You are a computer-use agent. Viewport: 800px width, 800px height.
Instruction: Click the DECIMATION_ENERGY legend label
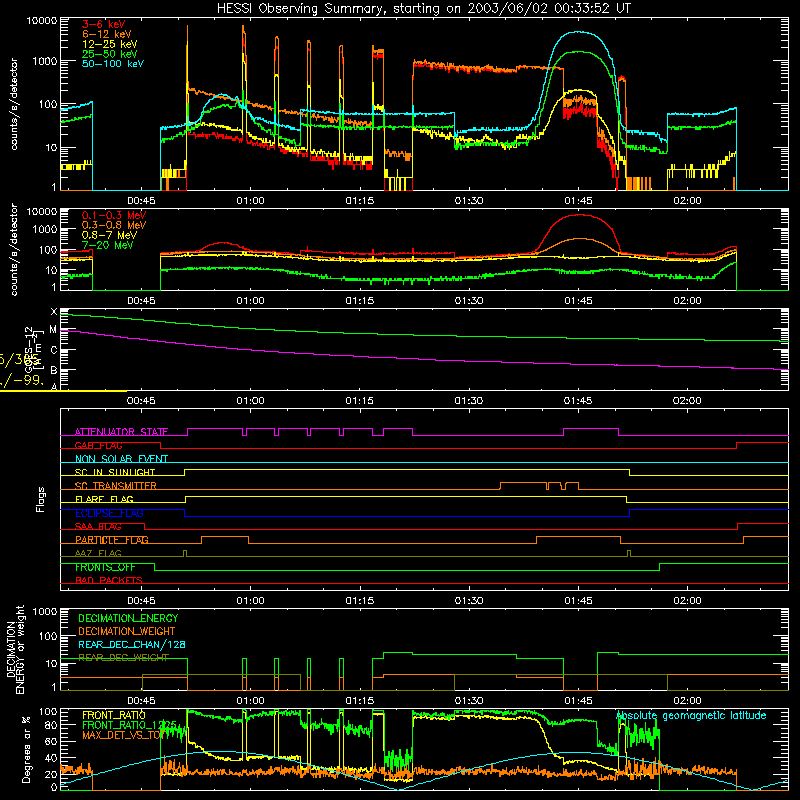click(128, 618)
